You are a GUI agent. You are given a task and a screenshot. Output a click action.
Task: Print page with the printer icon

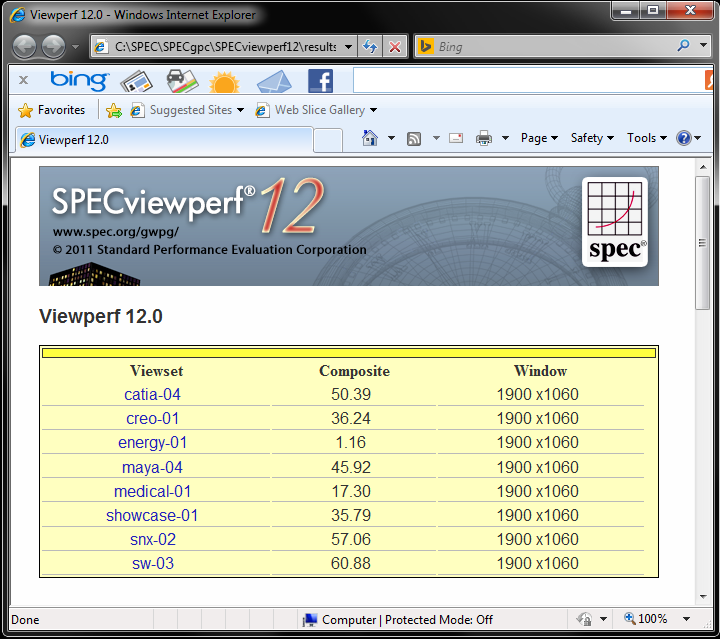coord(484,138)
